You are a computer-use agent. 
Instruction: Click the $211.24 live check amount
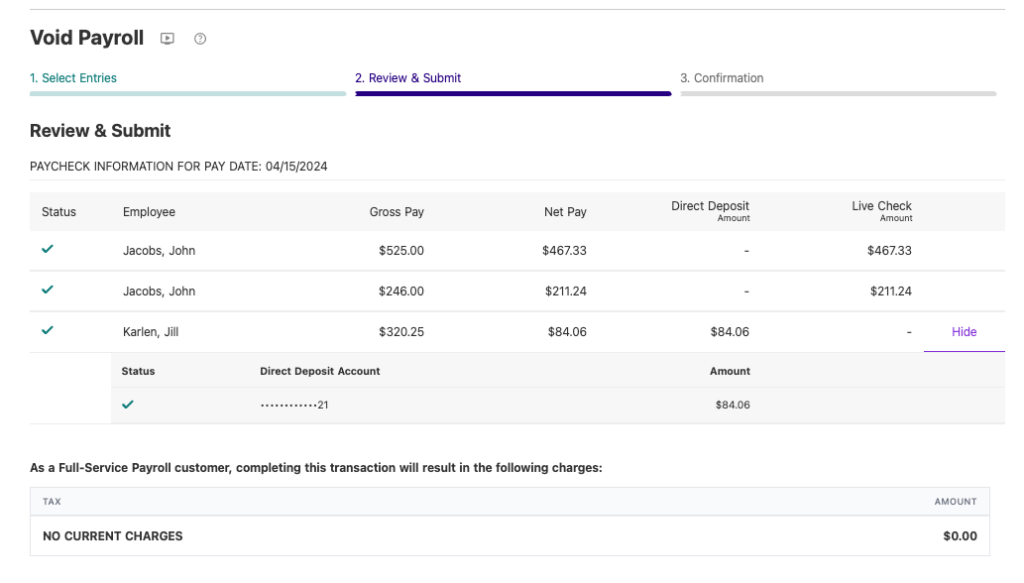click(x=891, y=291)
